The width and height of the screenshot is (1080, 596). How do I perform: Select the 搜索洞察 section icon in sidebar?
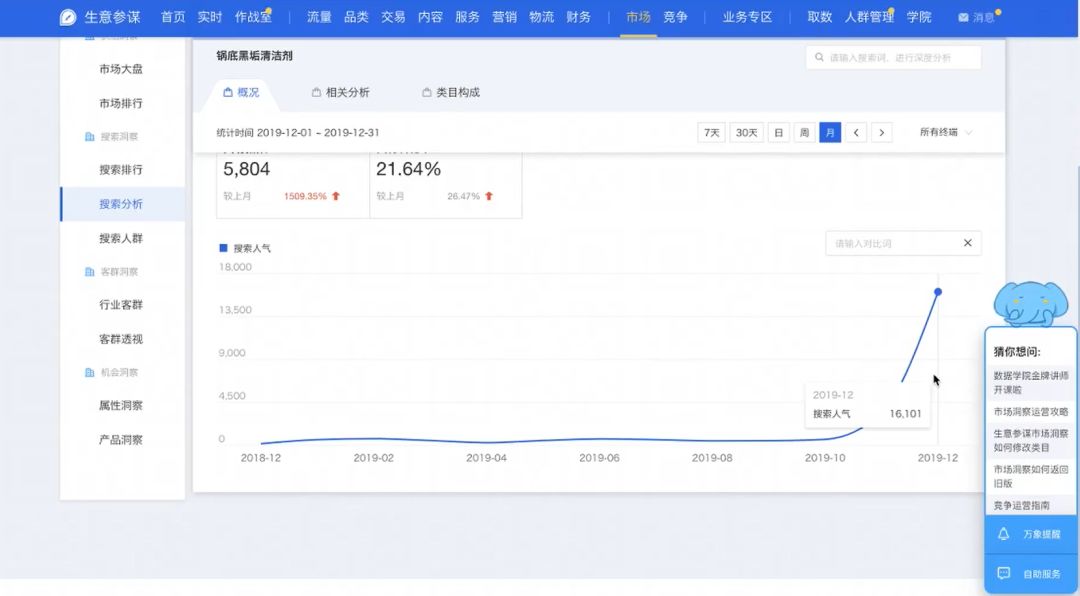click(90, 136)
